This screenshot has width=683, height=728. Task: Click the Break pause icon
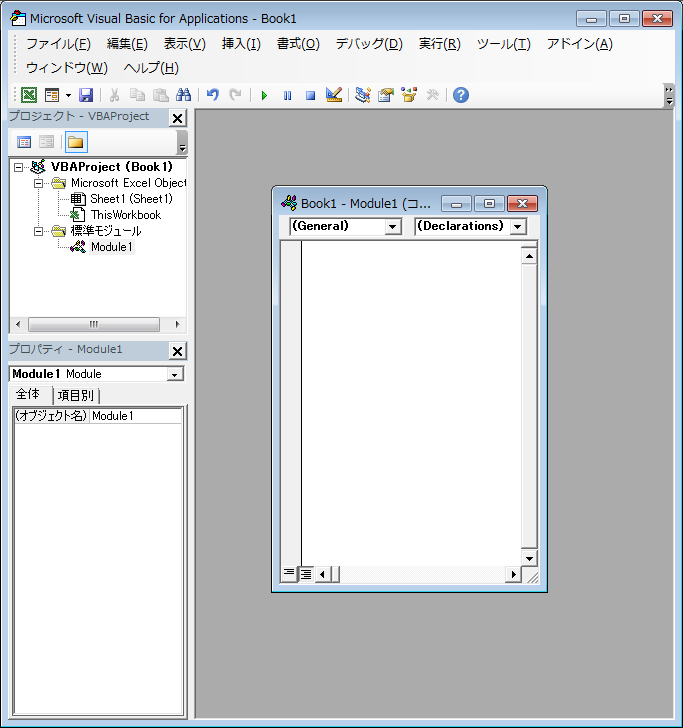(x=287, y=95)
